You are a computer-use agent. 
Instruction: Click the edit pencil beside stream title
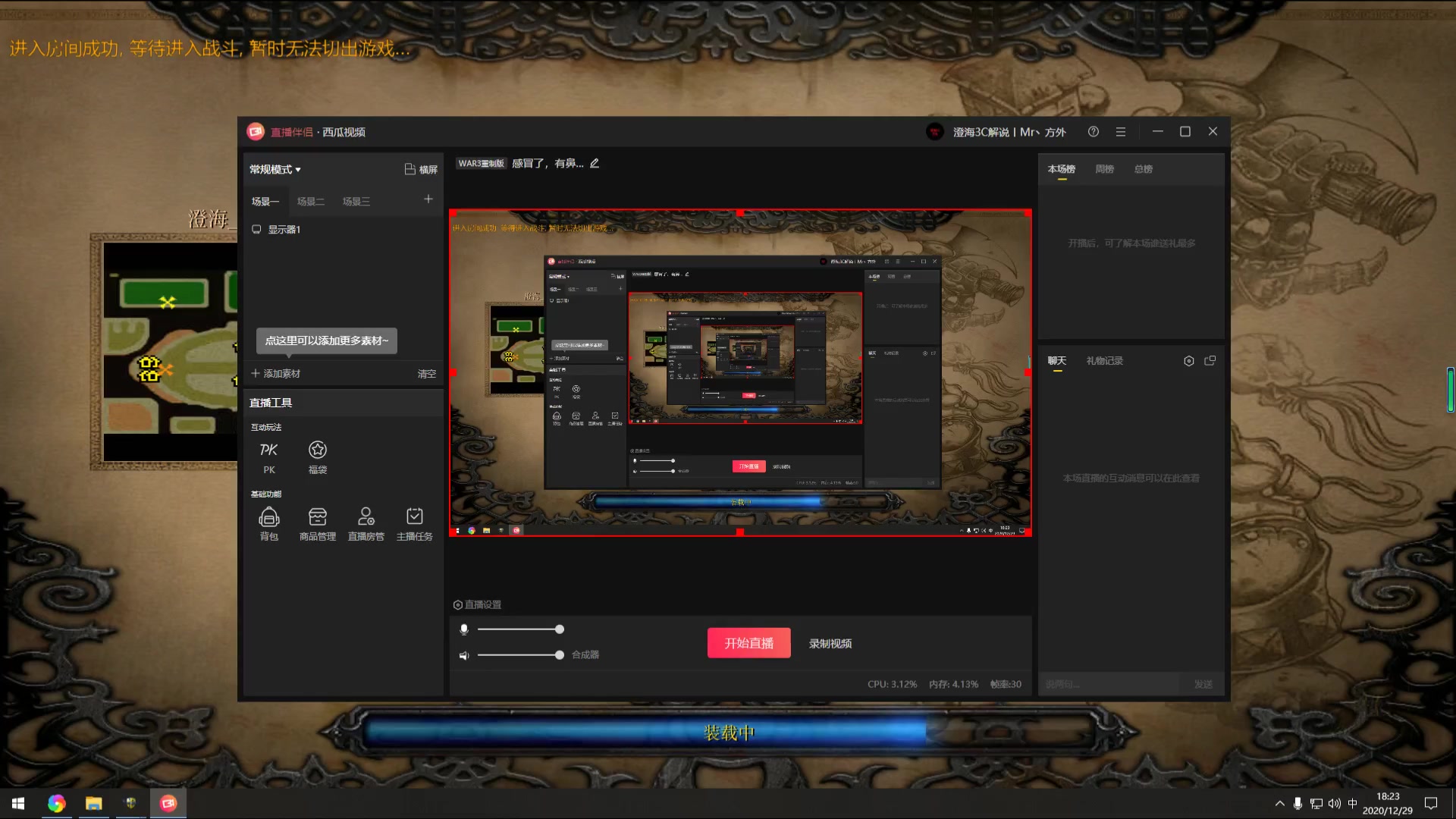595,163
